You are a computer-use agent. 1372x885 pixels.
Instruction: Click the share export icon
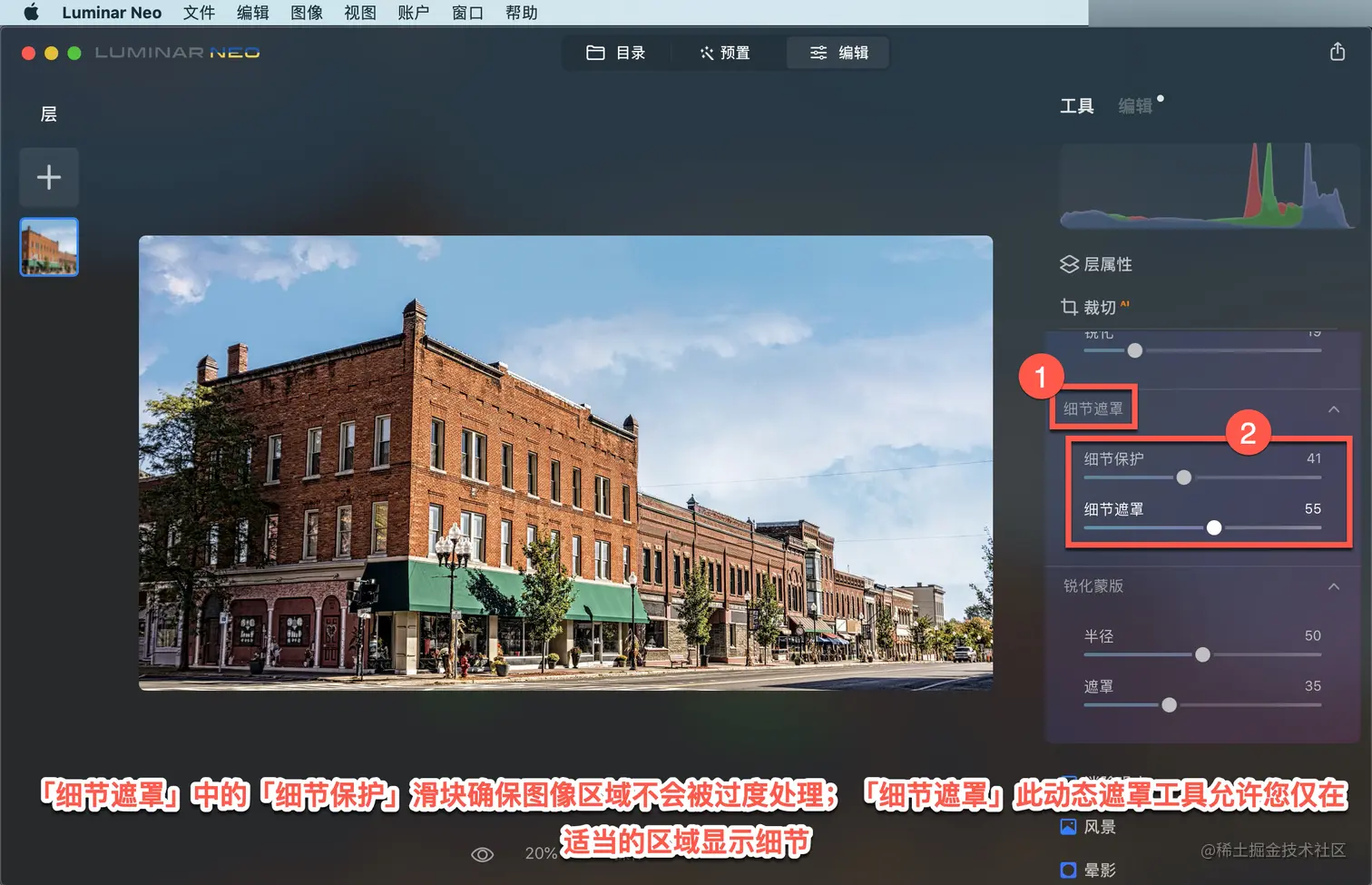[x=1337, y=52]
